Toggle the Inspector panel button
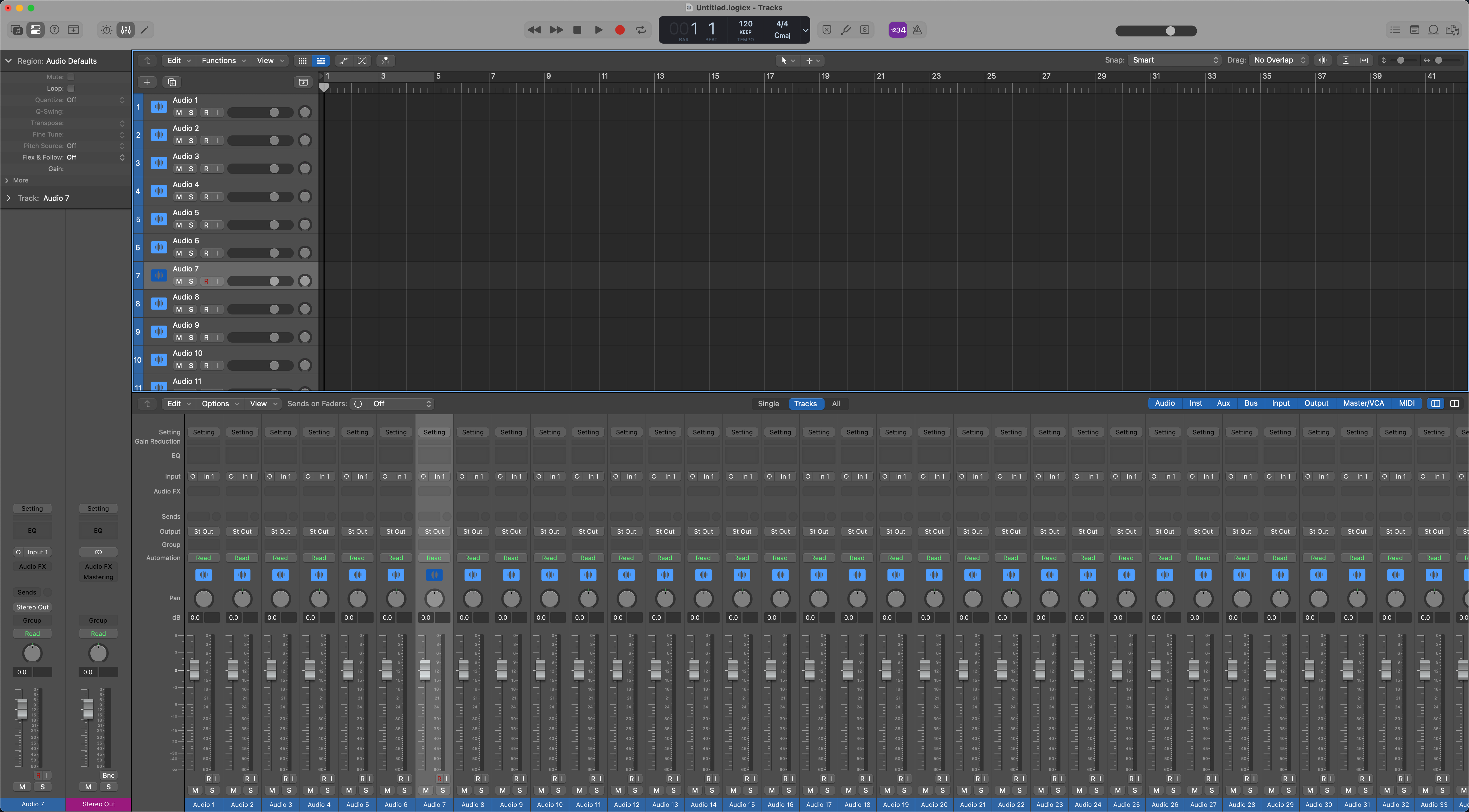1469x812 pixels. 35,30
